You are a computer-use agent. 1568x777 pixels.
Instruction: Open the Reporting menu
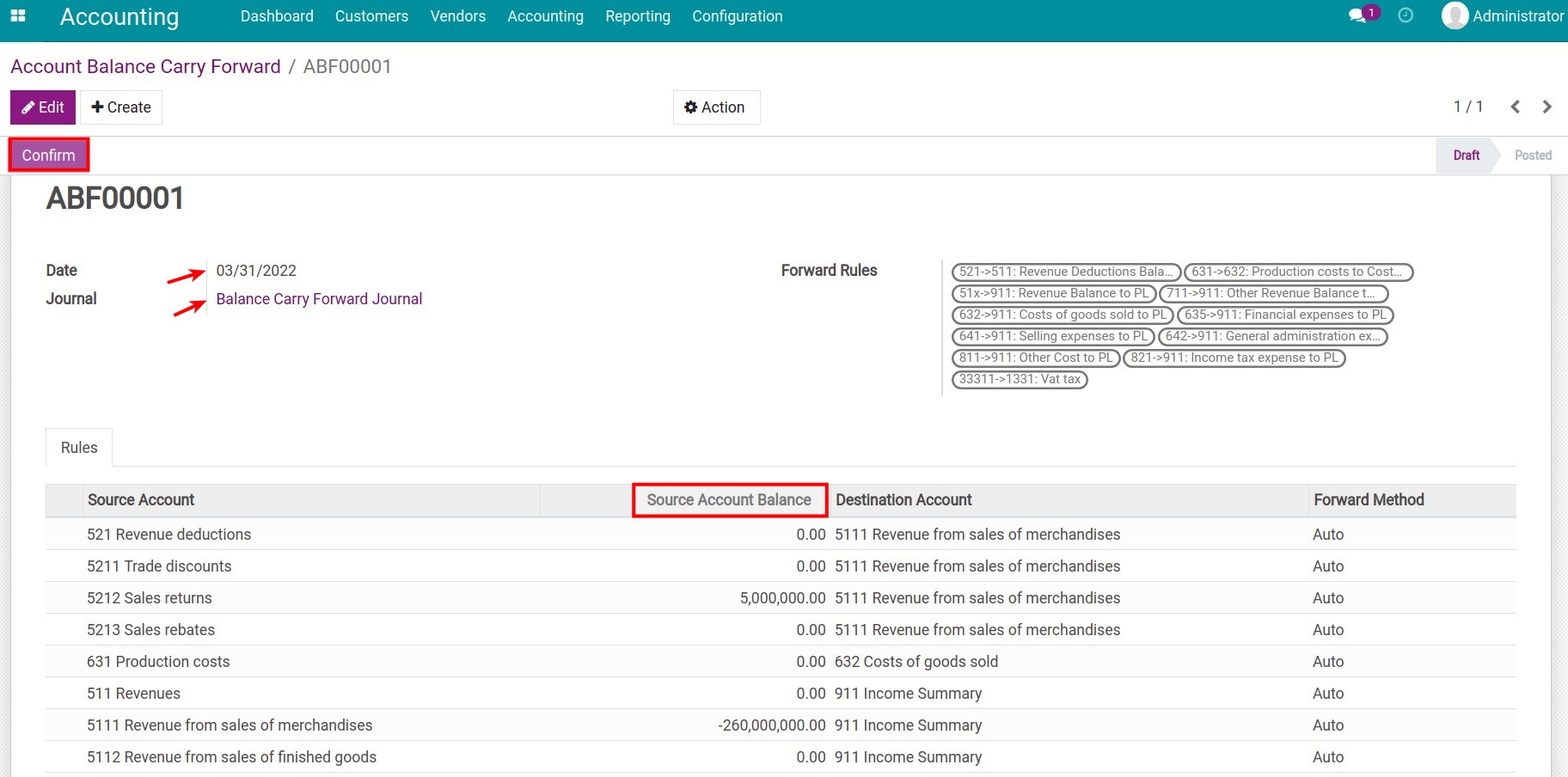637,16
